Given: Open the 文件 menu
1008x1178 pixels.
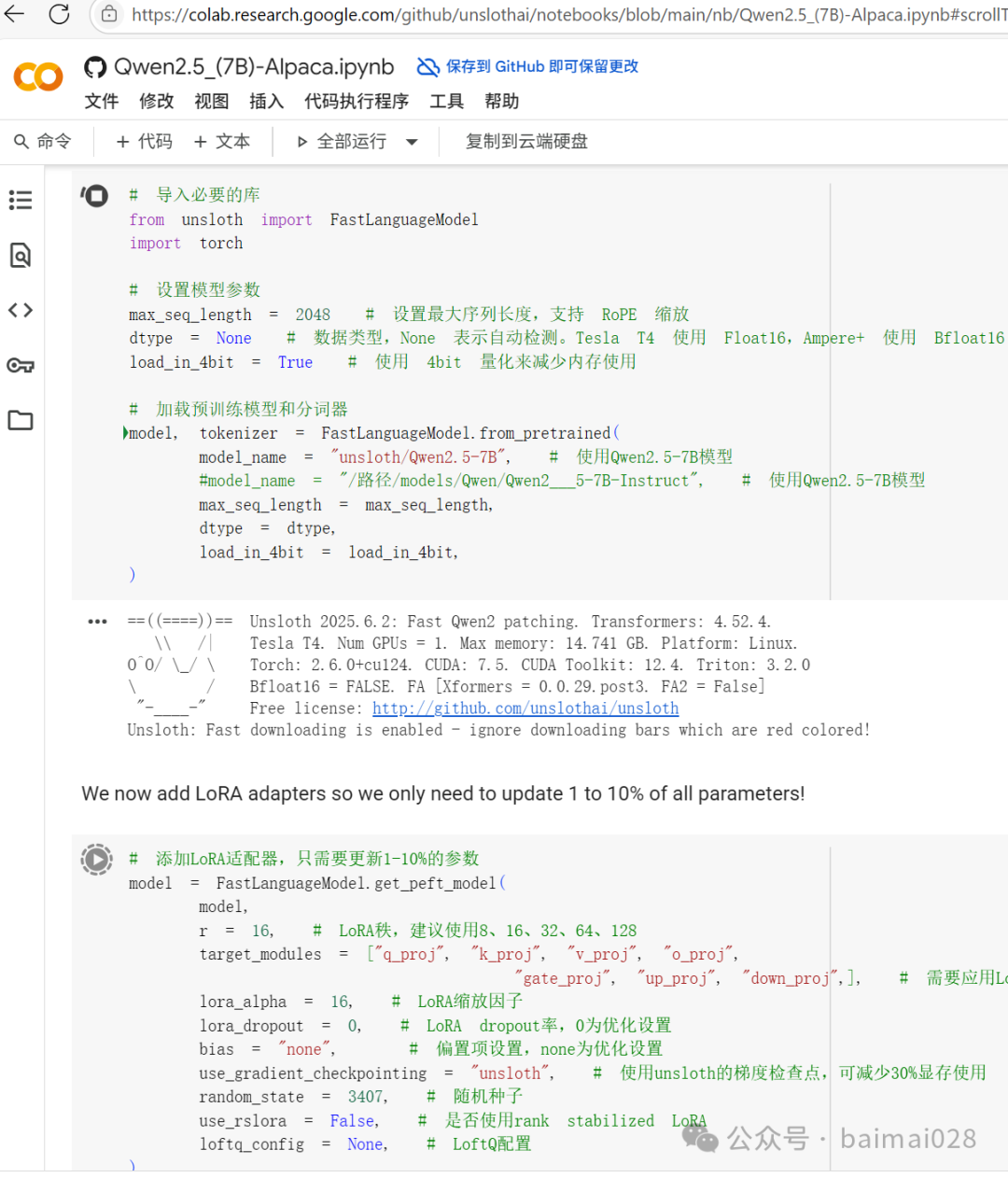Looking at the screenshot, I should (x=101, y=101).
